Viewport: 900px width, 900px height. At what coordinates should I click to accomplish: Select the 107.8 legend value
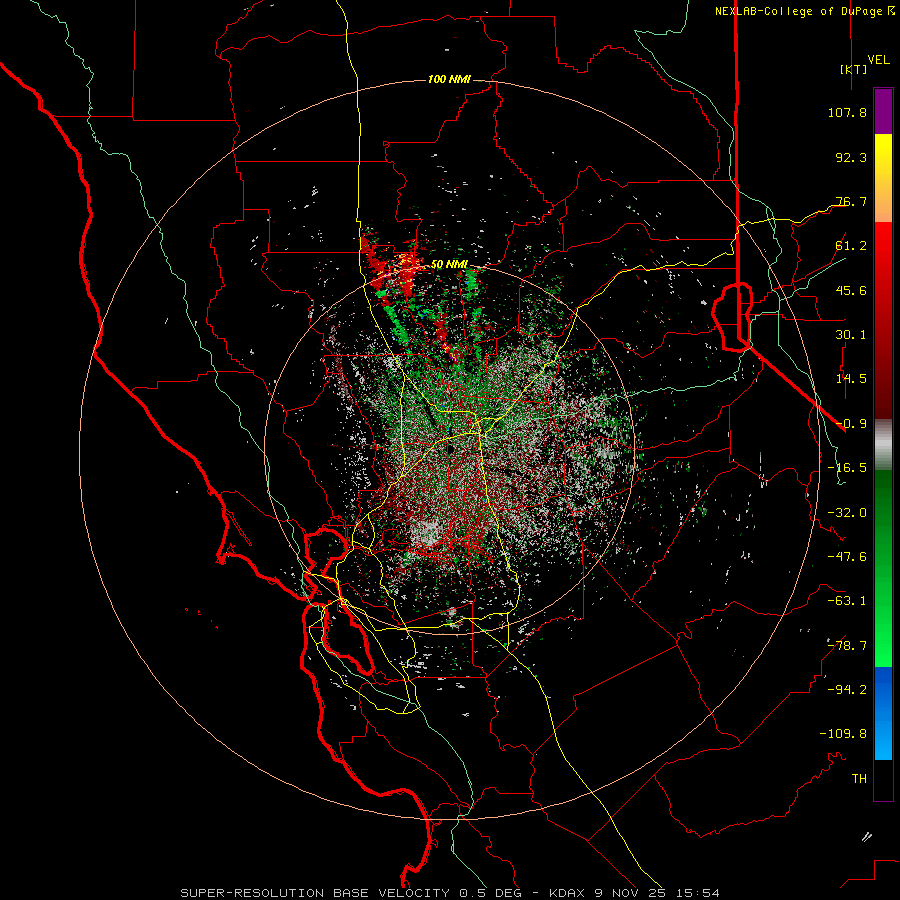pyautogui.click(x=847, y=112)
